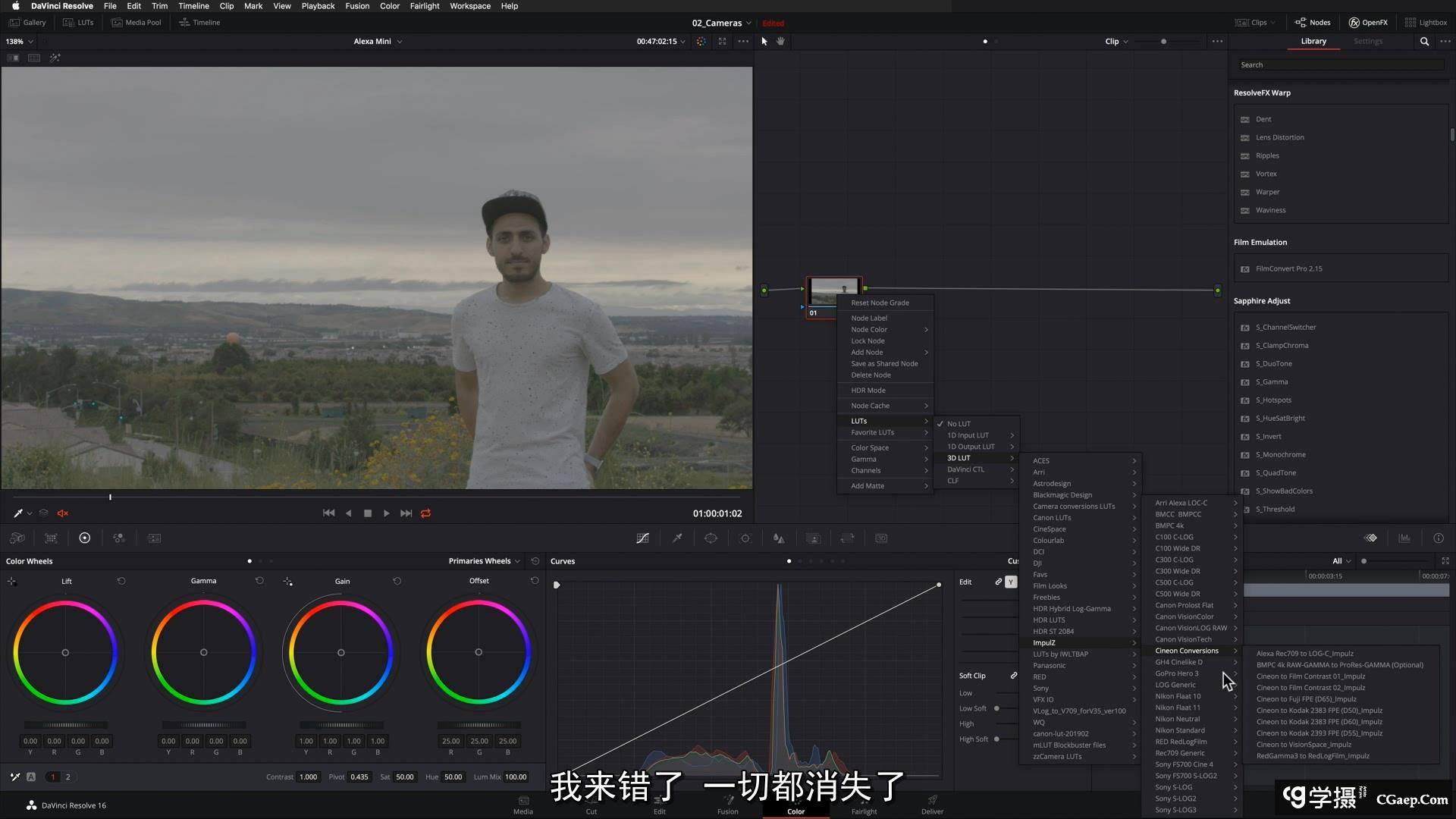This screenshot has height=819, width=1456.
Task: Expand the viewer zoom 138% dropdown
Action: 18,42
